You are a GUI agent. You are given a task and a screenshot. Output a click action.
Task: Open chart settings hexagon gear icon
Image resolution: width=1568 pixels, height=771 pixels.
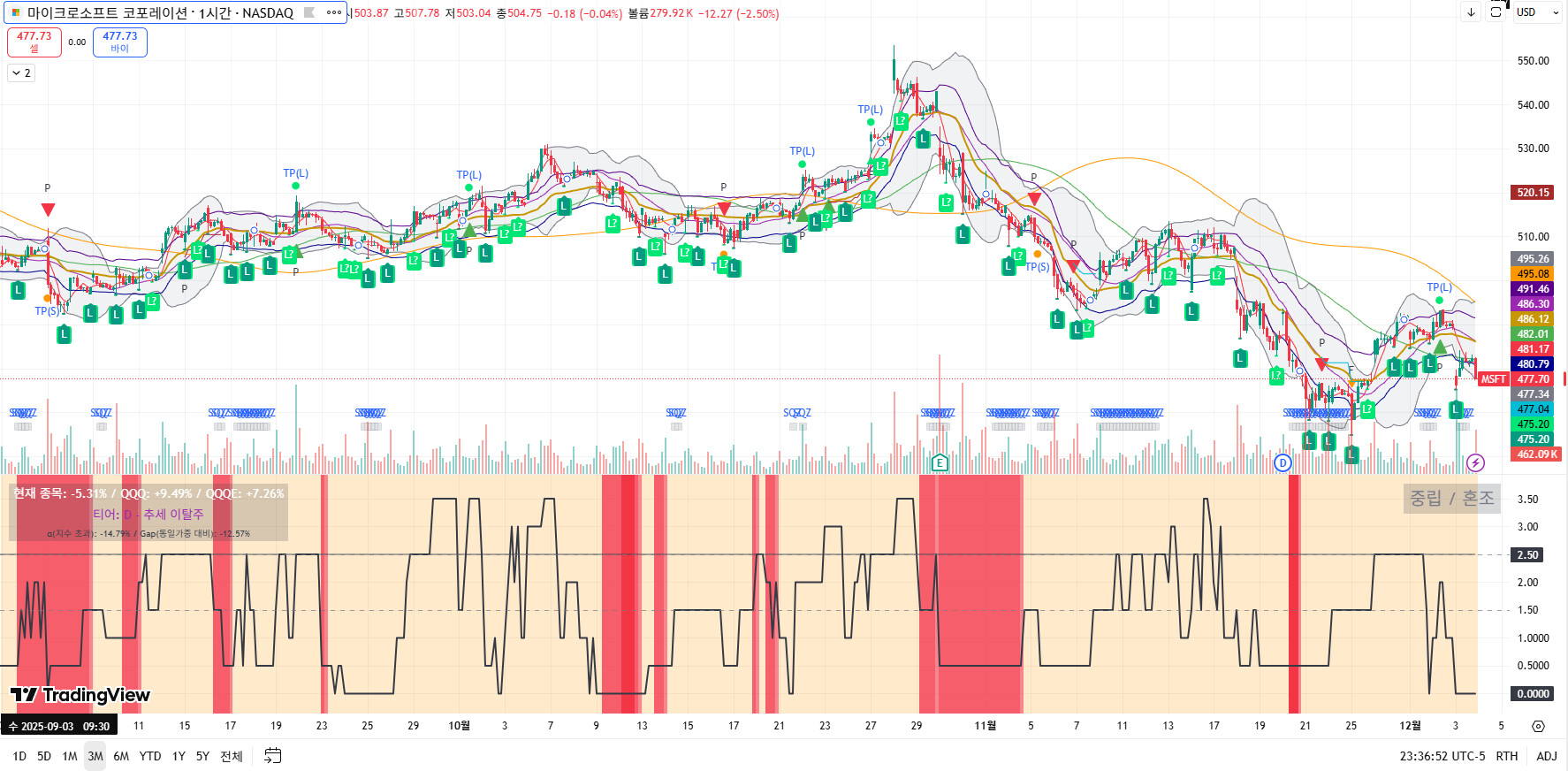click(1538, 726)
